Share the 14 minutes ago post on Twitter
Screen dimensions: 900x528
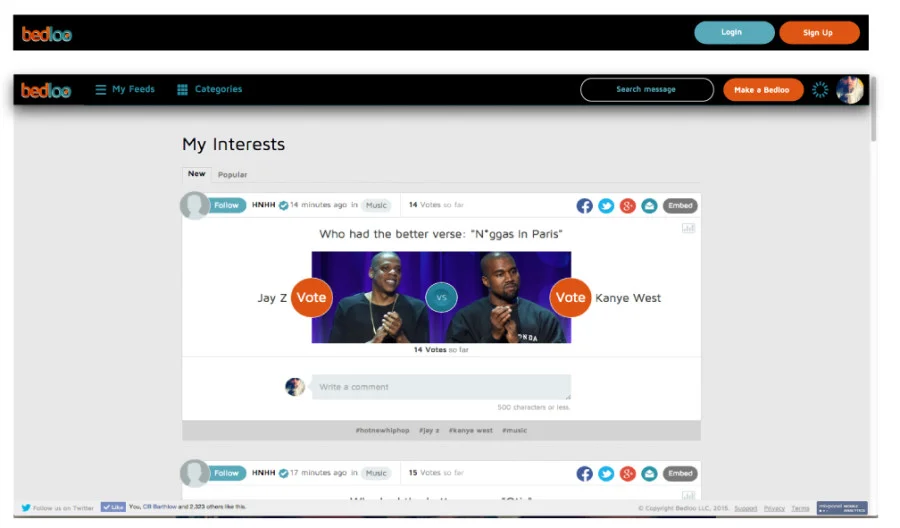pyautogui.click(x=606, y=206)
